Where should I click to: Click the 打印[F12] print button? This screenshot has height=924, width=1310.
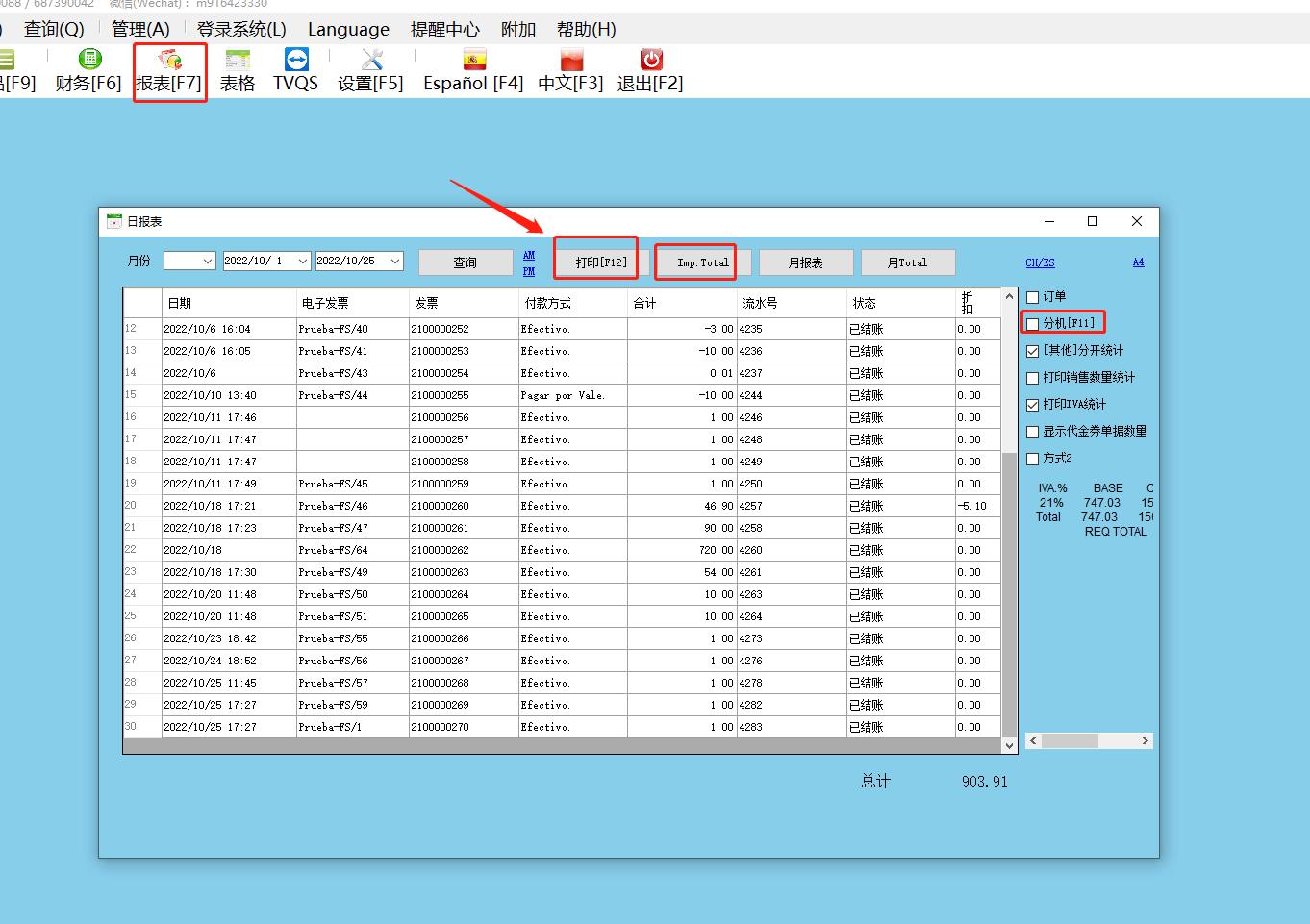tap(601, 262)
